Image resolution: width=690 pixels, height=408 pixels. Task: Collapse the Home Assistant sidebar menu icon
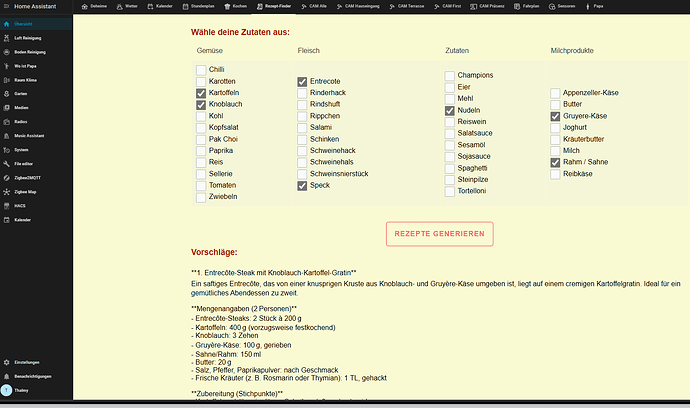pos(6,7)
